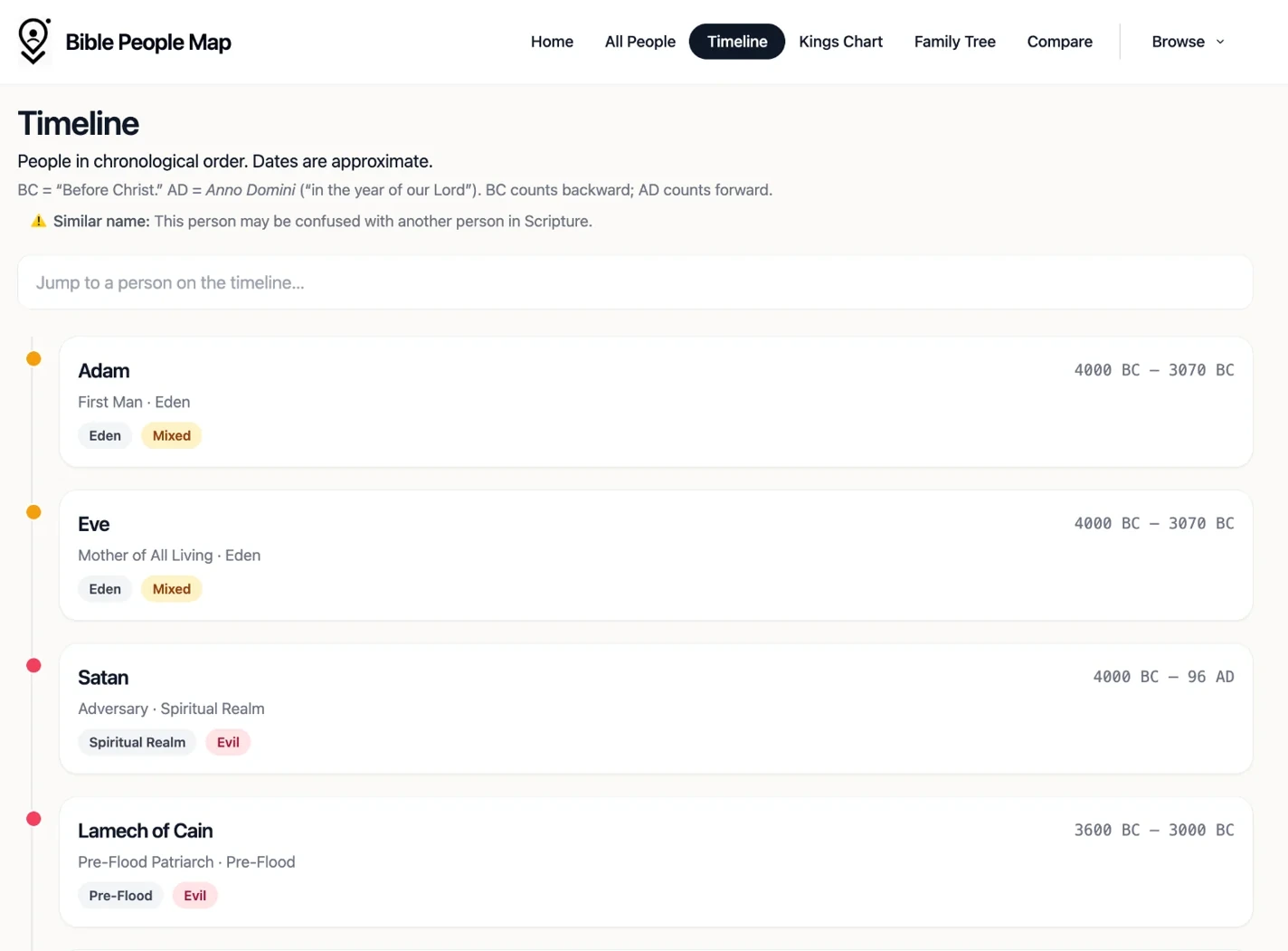Click the Bible People Map pin logo
This screenshot has width=1288, height=951.
point(34,42)
